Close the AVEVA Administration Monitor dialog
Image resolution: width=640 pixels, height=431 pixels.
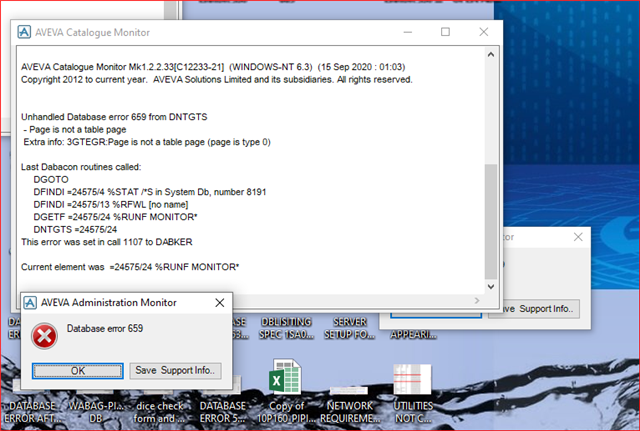[x=220, y=302]
